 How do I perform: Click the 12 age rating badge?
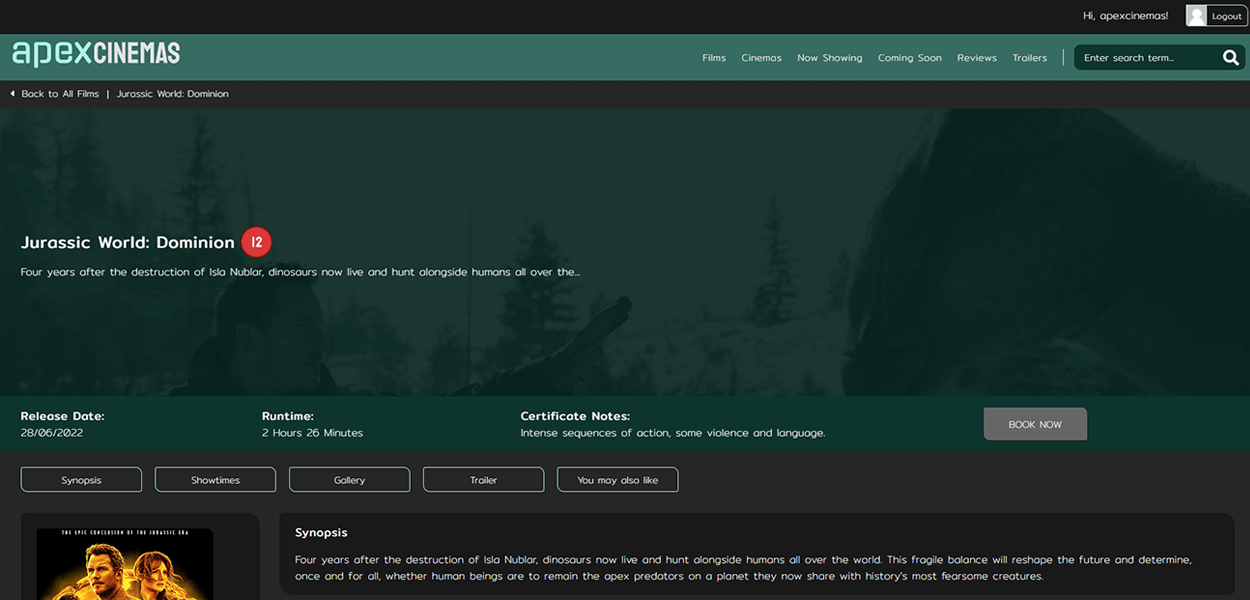(256, 242)
